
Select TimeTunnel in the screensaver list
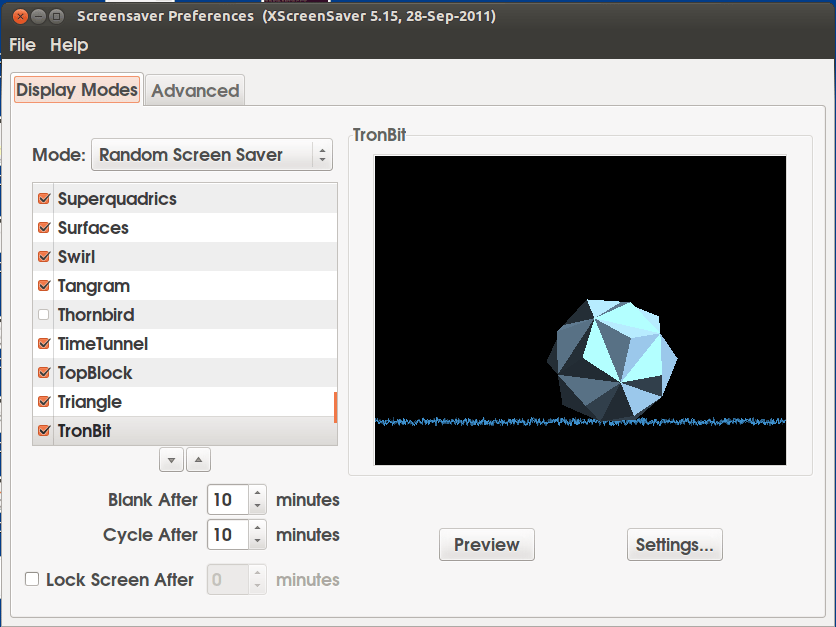pyautogui.click(x=103, y=344)
